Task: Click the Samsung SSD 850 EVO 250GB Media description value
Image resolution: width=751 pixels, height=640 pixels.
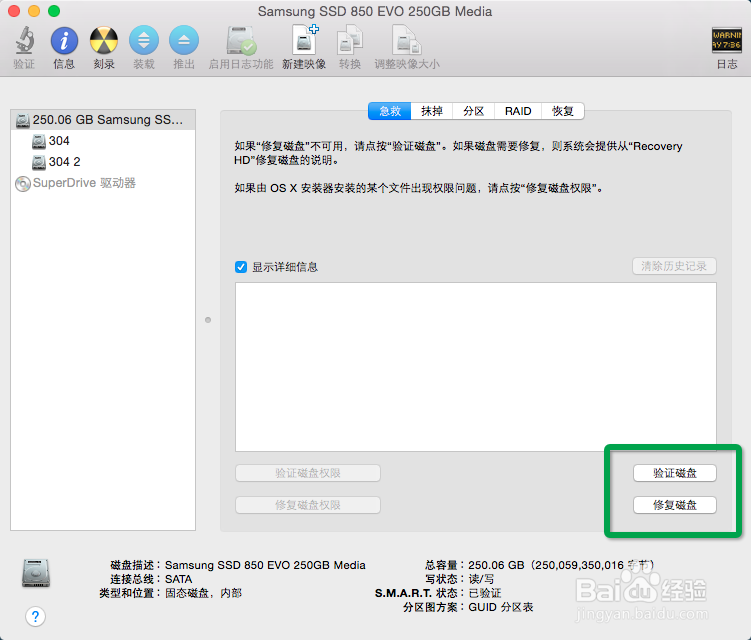Action: [265, 565]
